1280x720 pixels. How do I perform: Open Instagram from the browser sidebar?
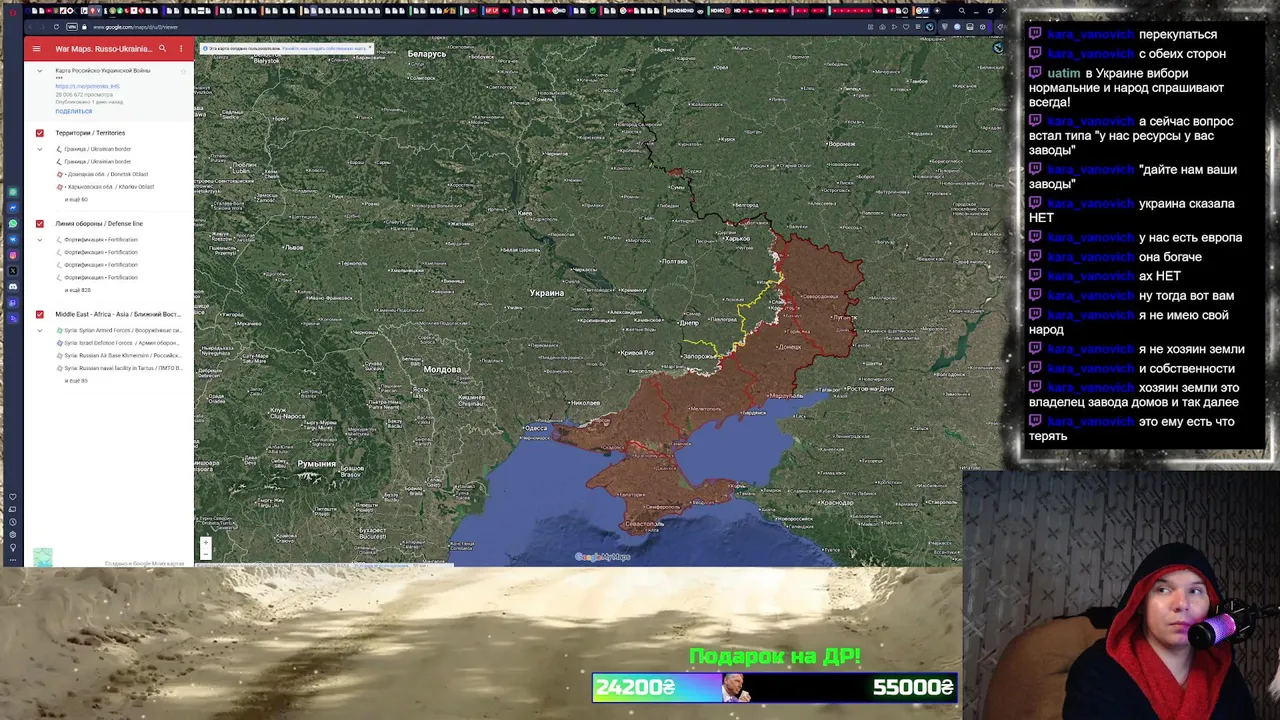coord(13,255)
